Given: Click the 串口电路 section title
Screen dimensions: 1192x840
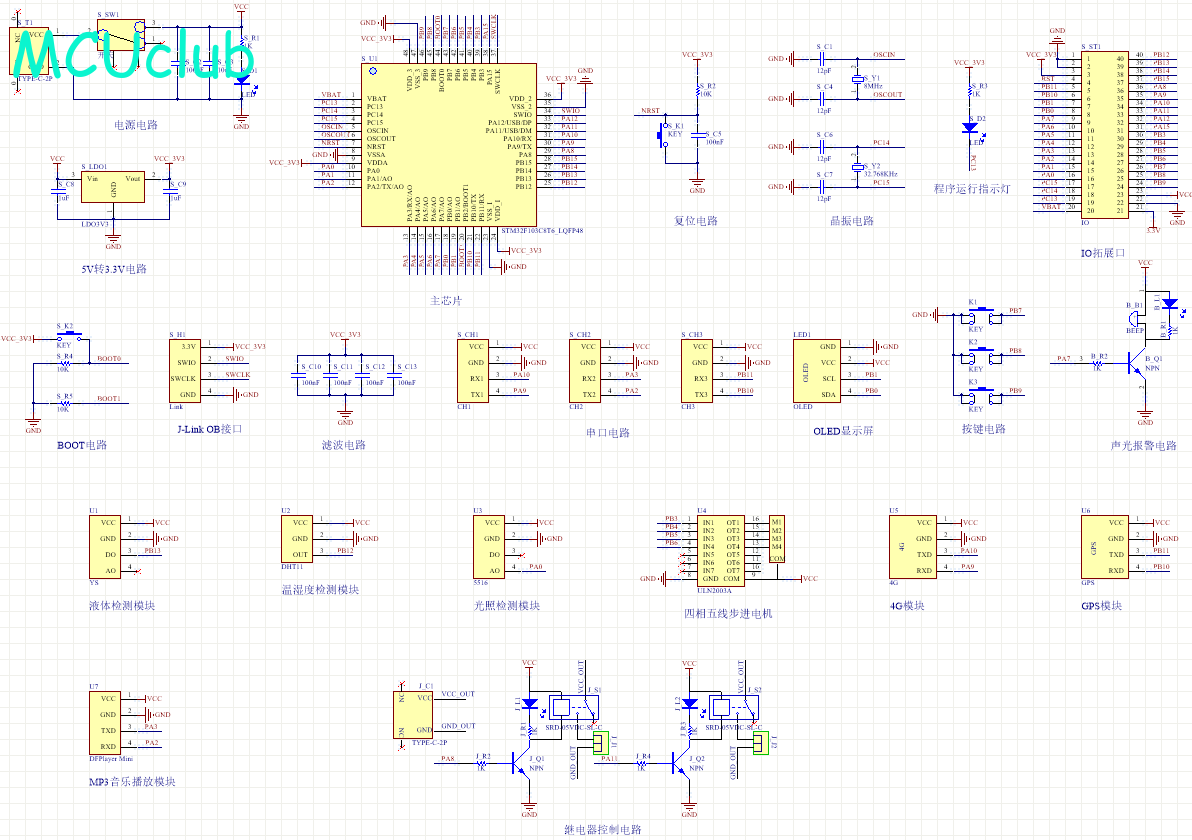Looking at the screenshot, I should click(x=608, y=433).
